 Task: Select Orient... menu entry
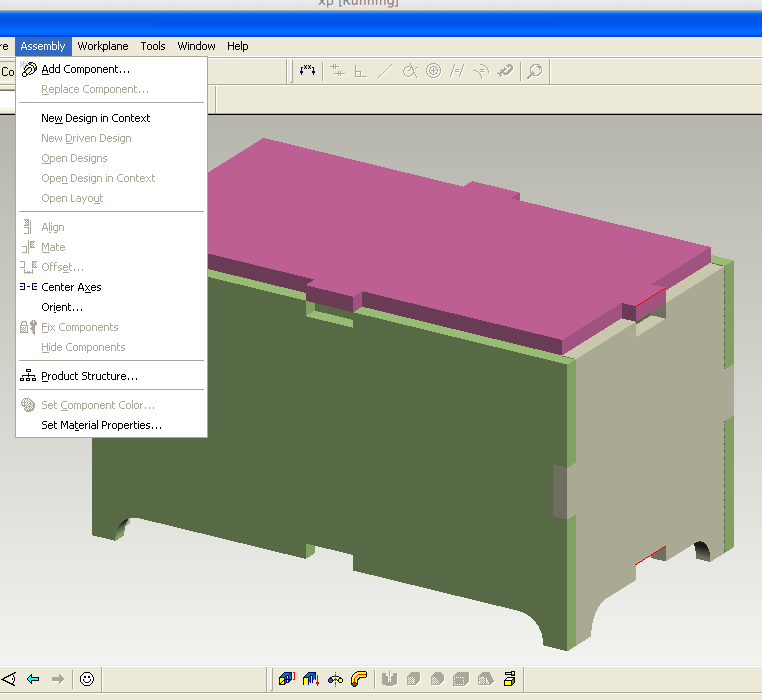[112, 307]
